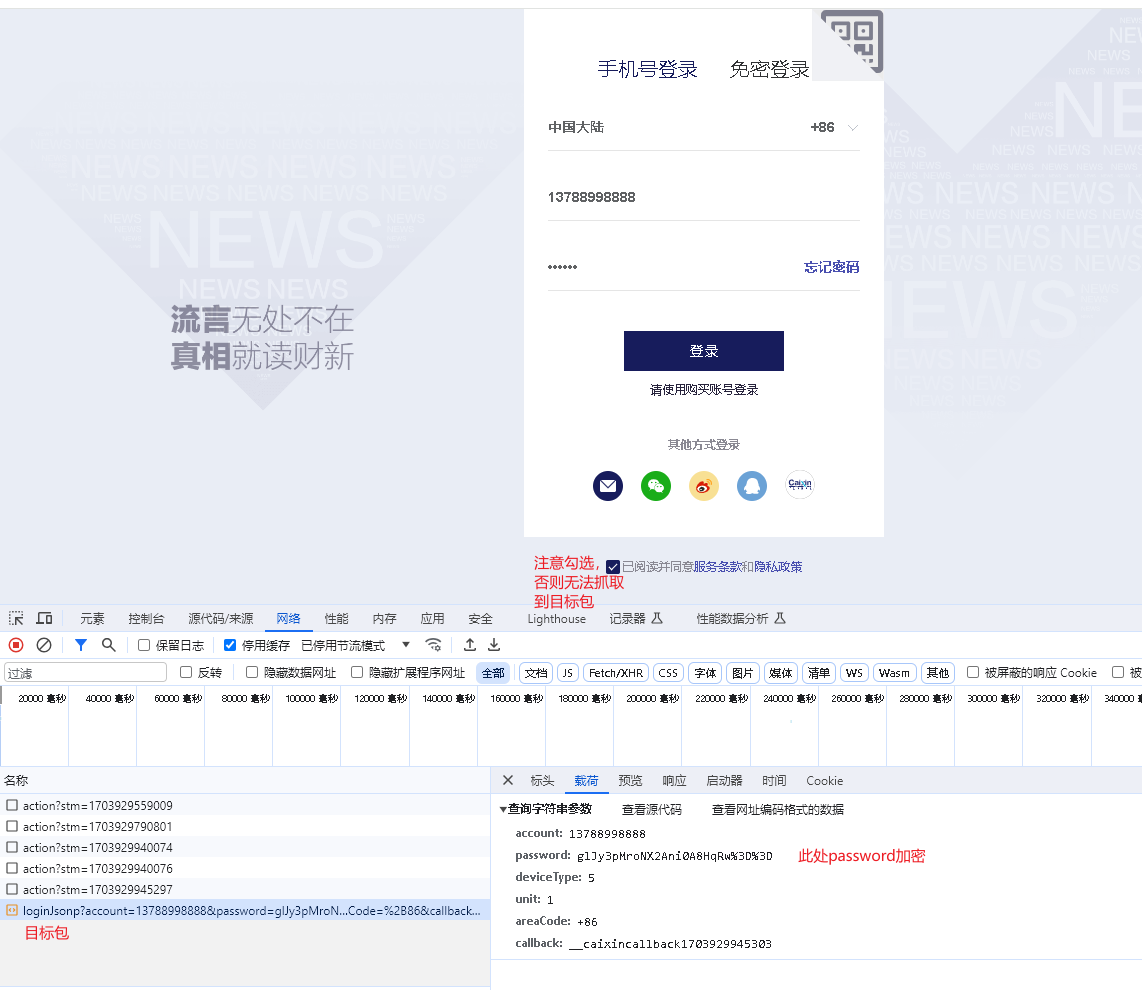Image resolution: width=1142 pixels, height=990 pixels.
Task: Click 查看源代码 link
Action: (651, 809)
